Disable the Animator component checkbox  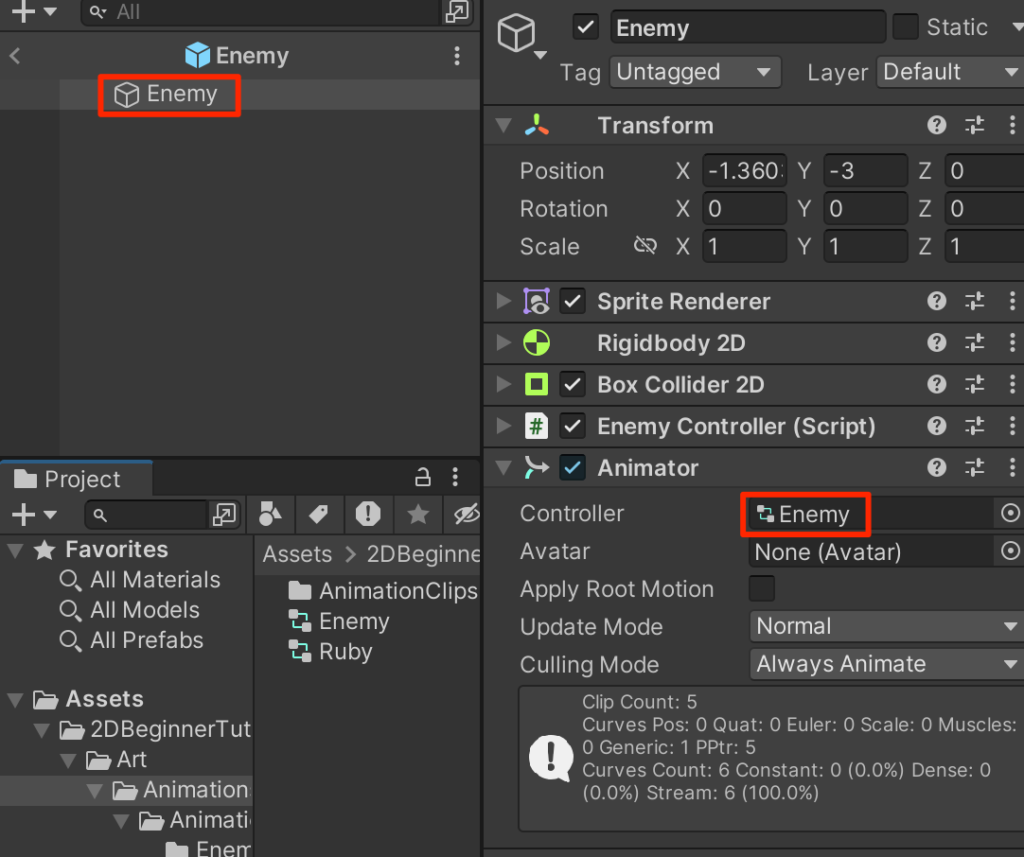573,468
